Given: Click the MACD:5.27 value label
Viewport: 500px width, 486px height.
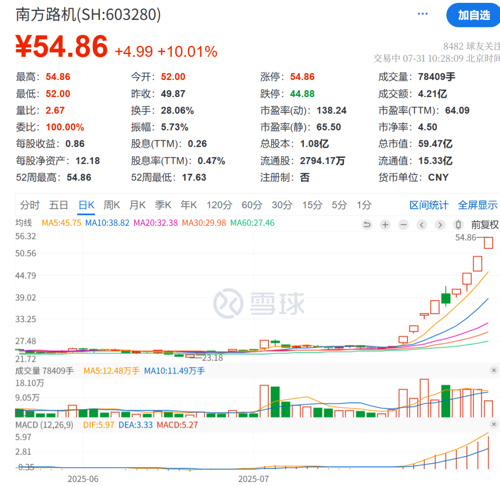Looking at the screenshot, I should 177,425.
